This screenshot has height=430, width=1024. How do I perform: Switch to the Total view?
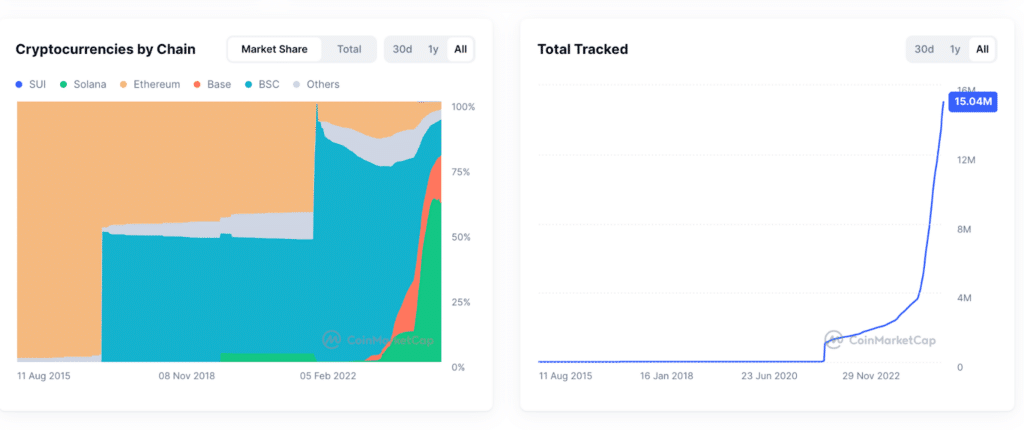point(349,49)
